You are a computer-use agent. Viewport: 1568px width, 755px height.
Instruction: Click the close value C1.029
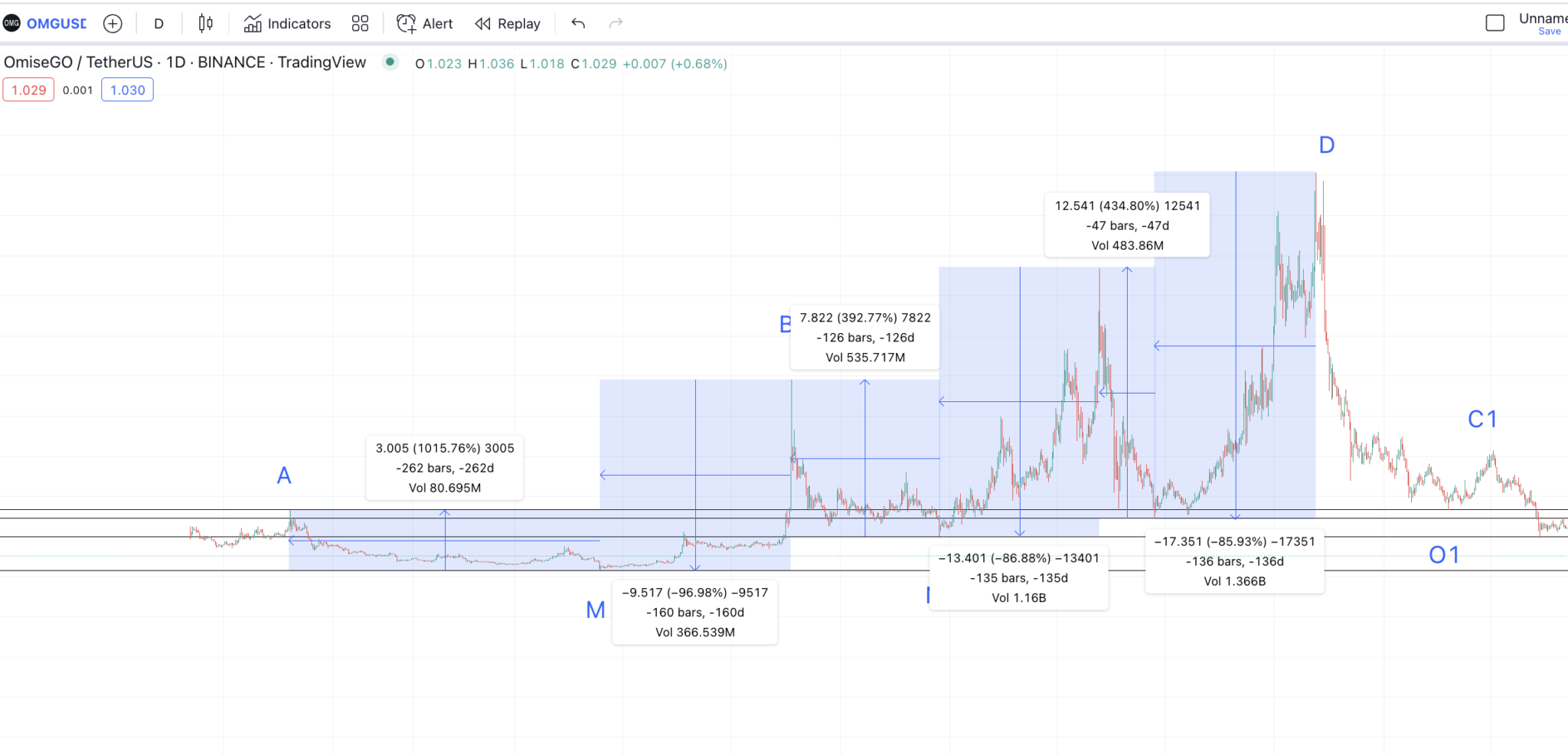tap(593, 64)
